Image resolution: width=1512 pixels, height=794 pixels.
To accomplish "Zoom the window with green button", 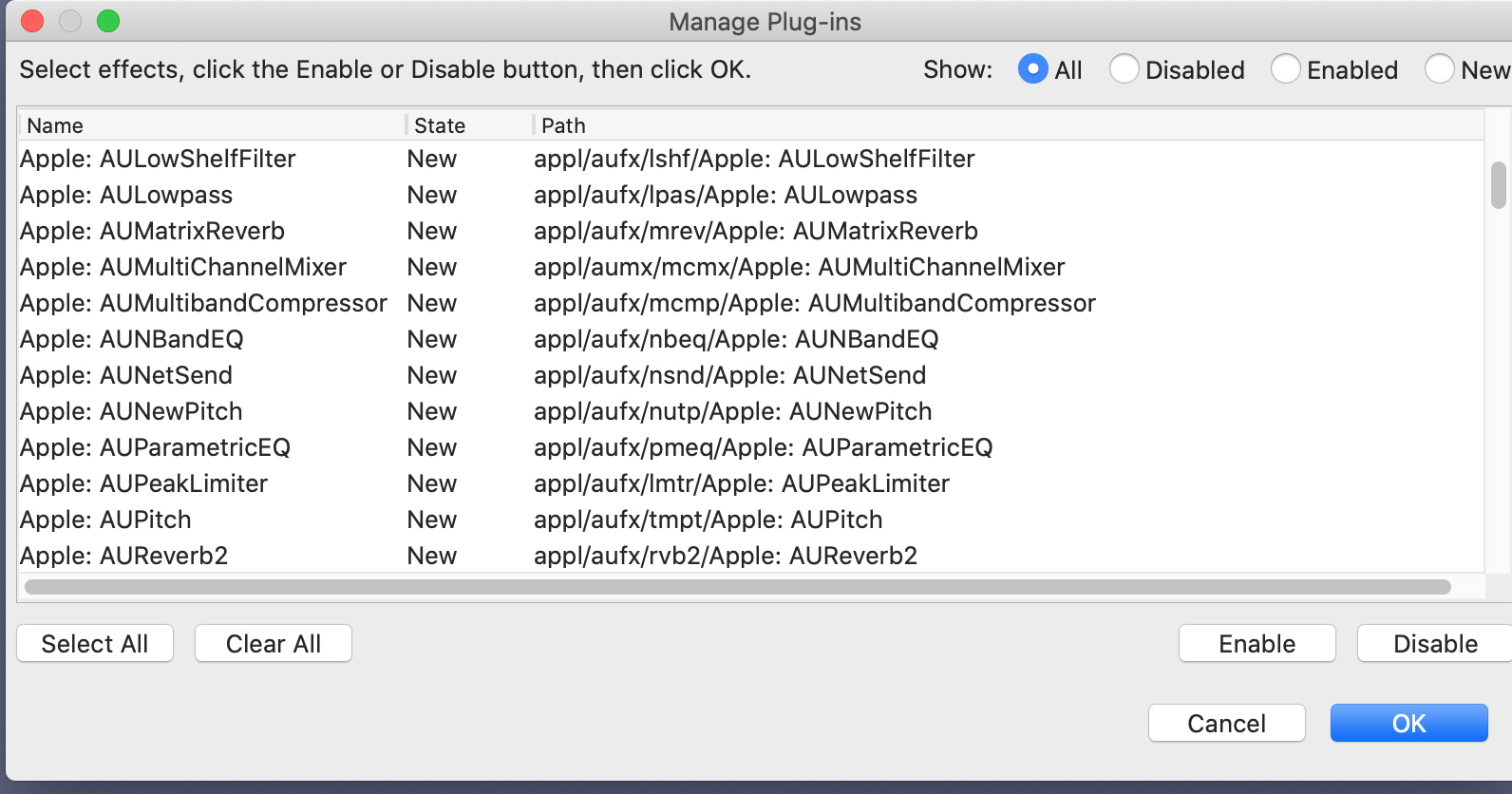I will tap(108, 21).
